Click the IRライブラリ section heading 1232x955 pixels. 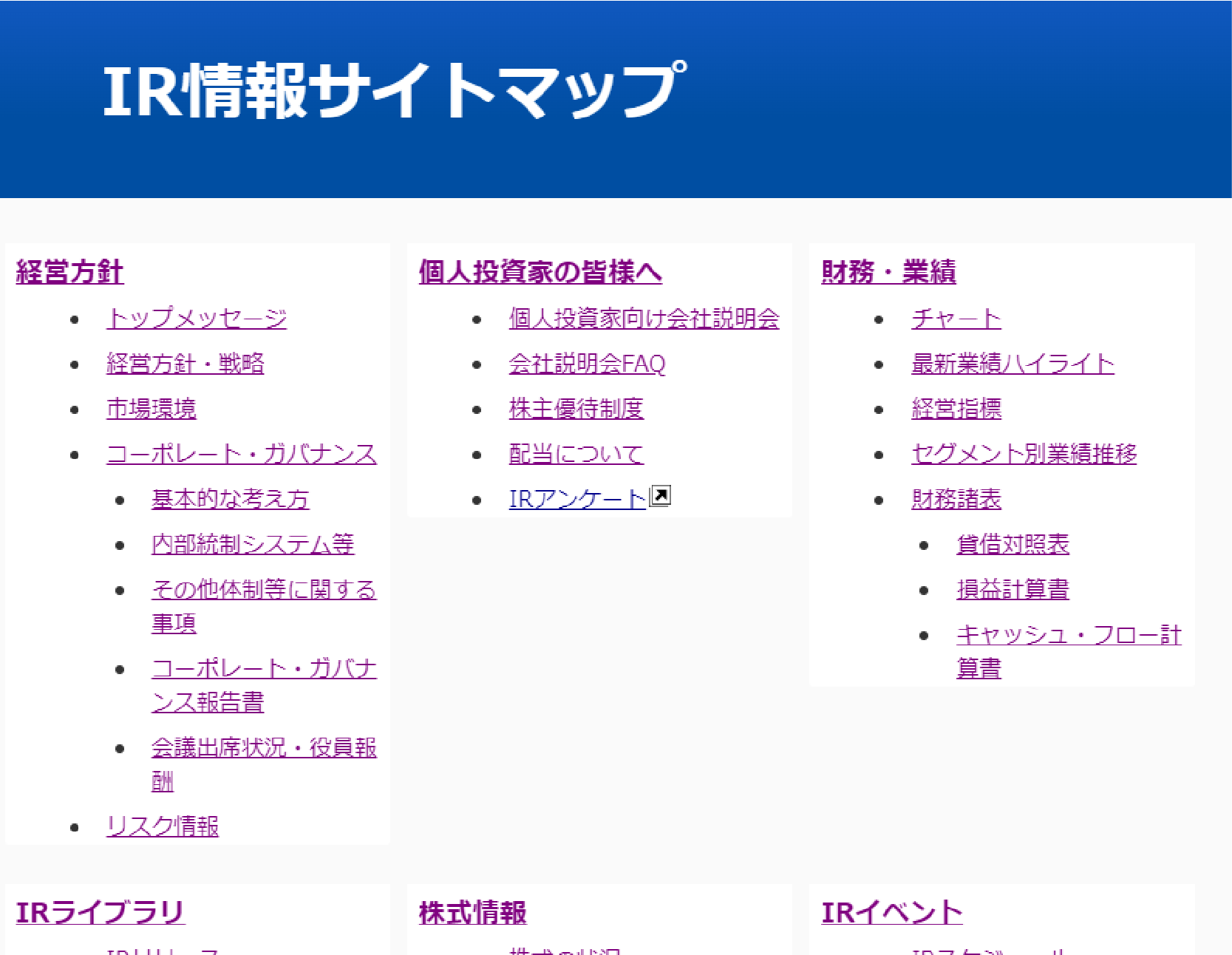(x=100, y=913)
